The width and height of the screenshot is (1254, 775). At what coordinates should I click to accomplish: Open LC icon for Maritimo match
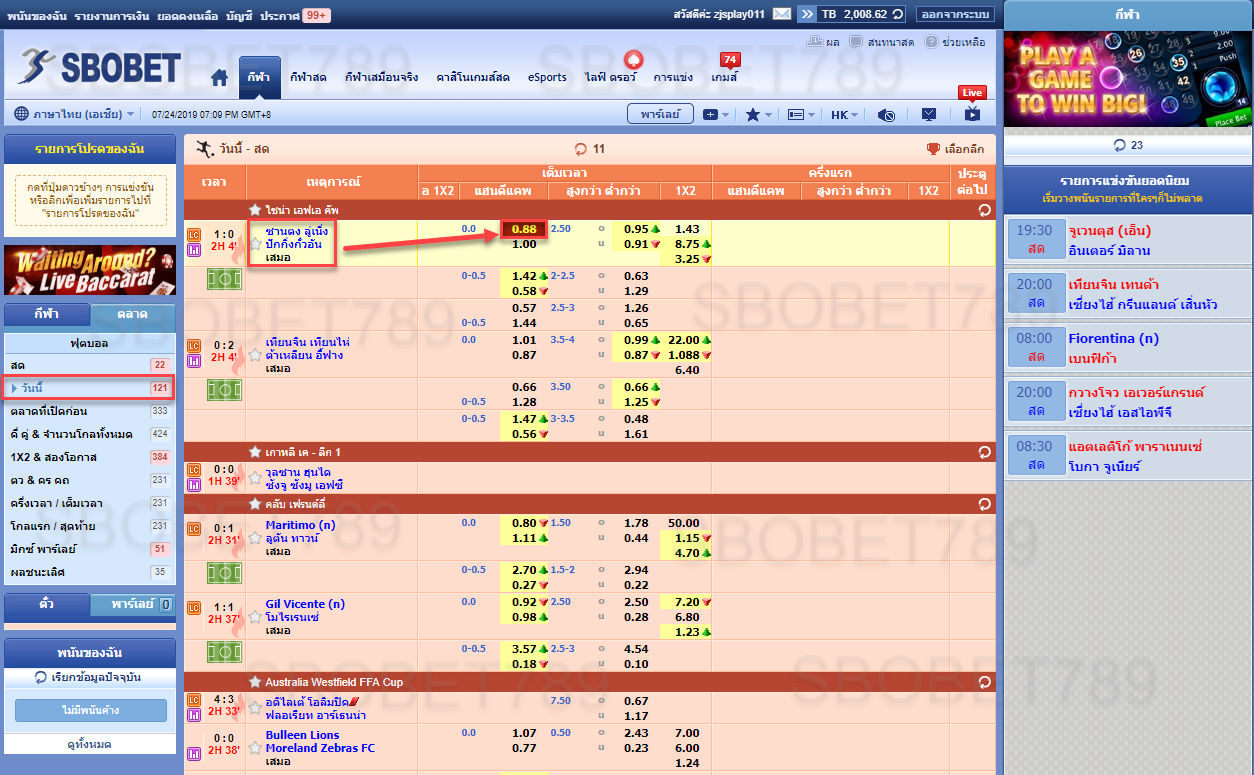pyautogui.click(x=194, y=529)
